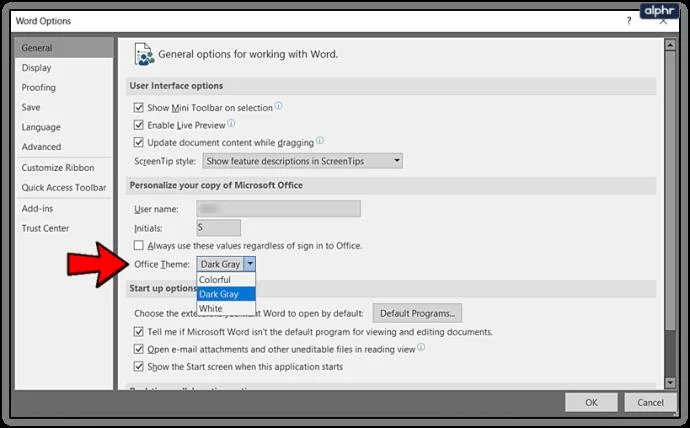Click the General options header icon
This screenshot has height=428, width=690.
[144, 55]
